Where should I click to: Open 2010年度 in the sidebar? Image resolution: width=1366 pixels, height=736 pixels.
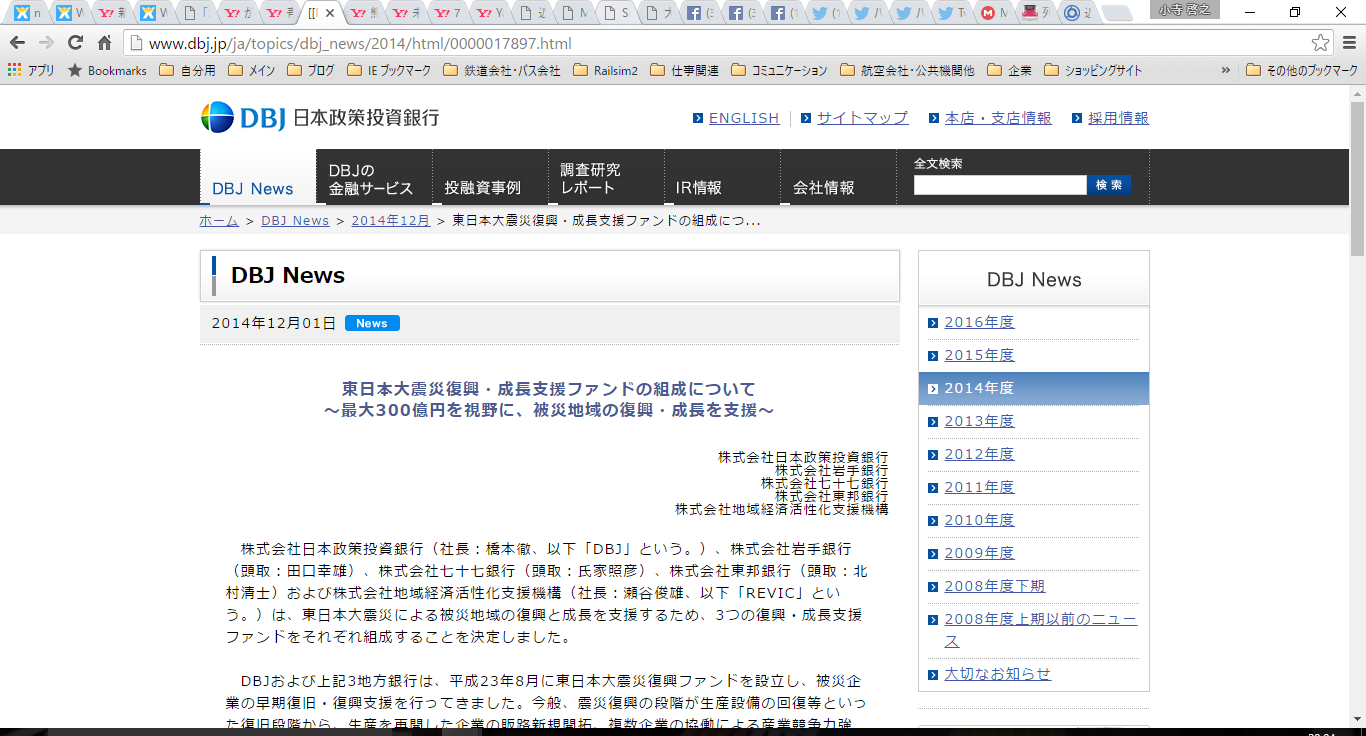click(x=979, y=520)
